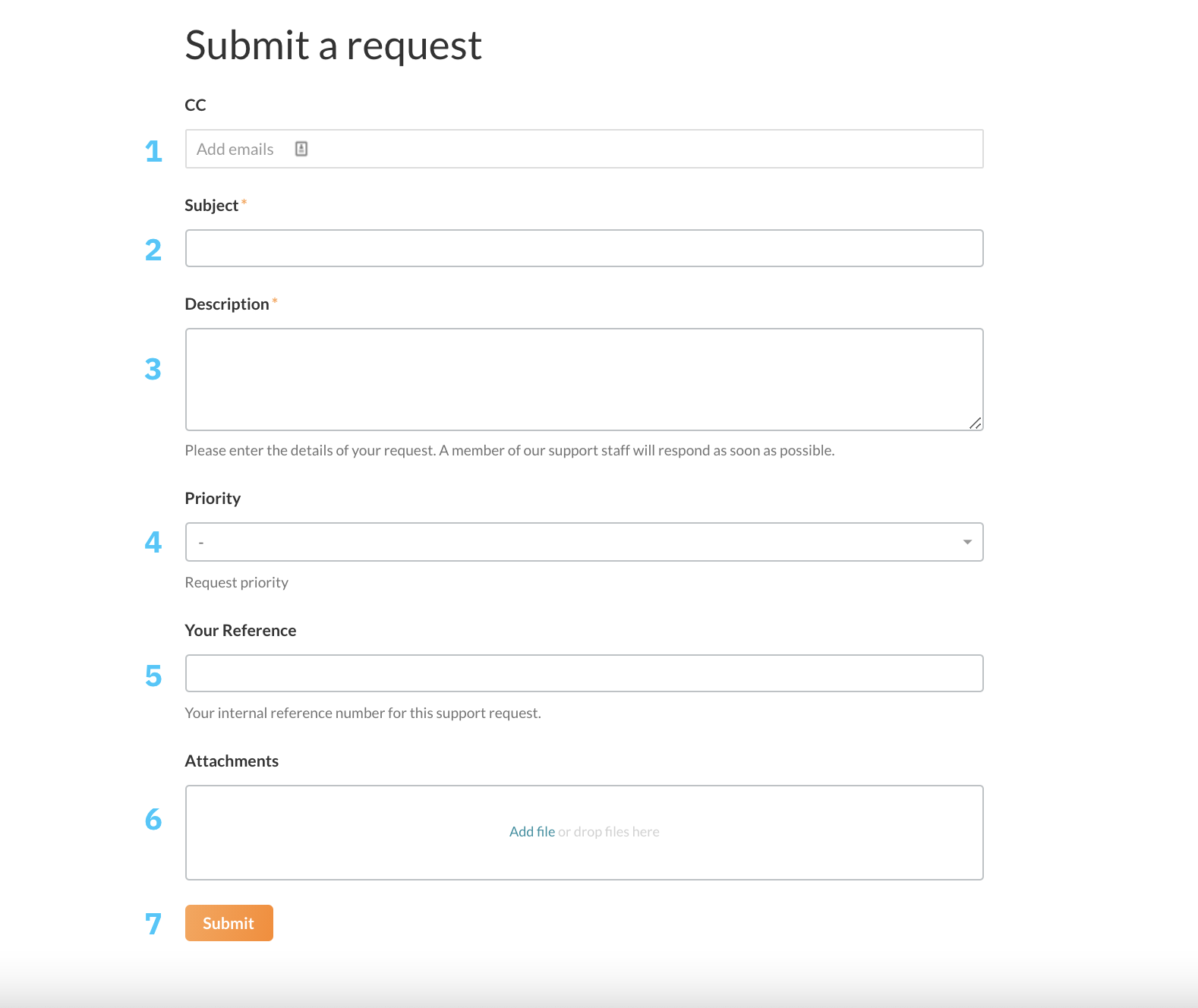Image resolution: width=1198 pixels, height=1008 pixels.
Task: Click the Request priority hint text
Action: pos(236,583)
